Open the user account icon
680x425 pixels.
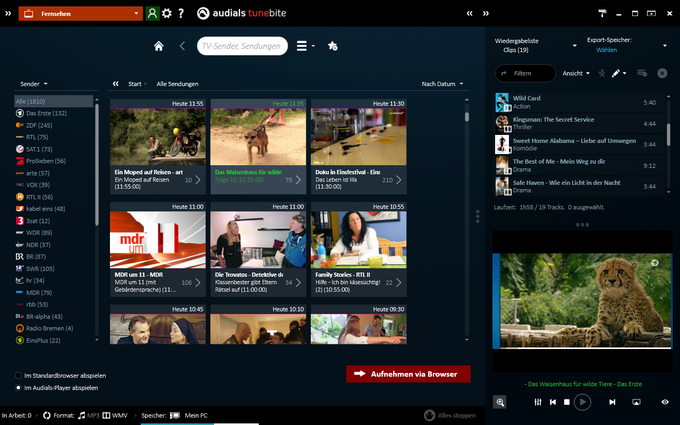pyautogui.click(x=152, y=13)
